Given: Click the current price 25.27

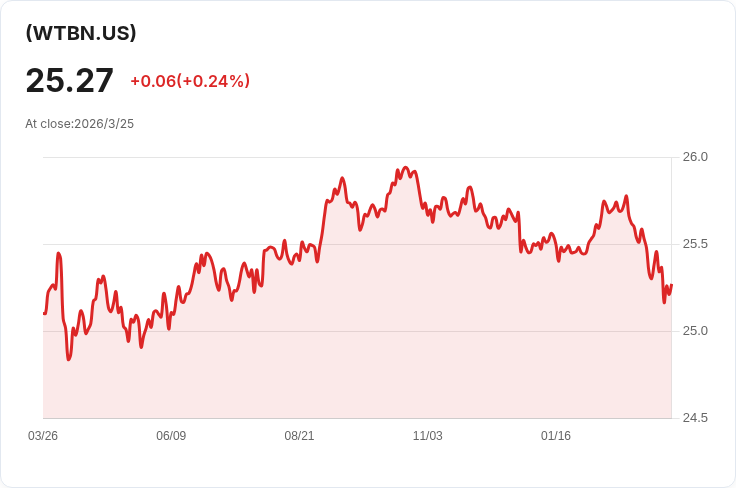Looking at the screenshot, I should 70,80.
